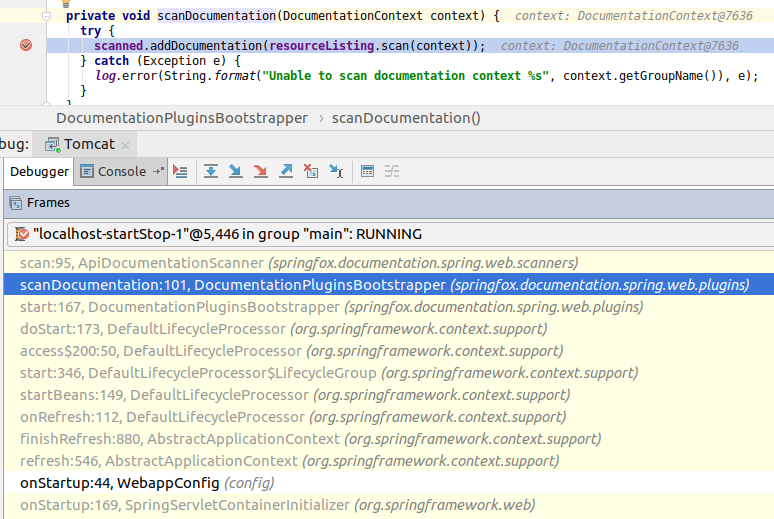Select frame startBeans:149, DefaultLifecycleProcessor
The height and width of the screenshot is (519, 774).
389,395
